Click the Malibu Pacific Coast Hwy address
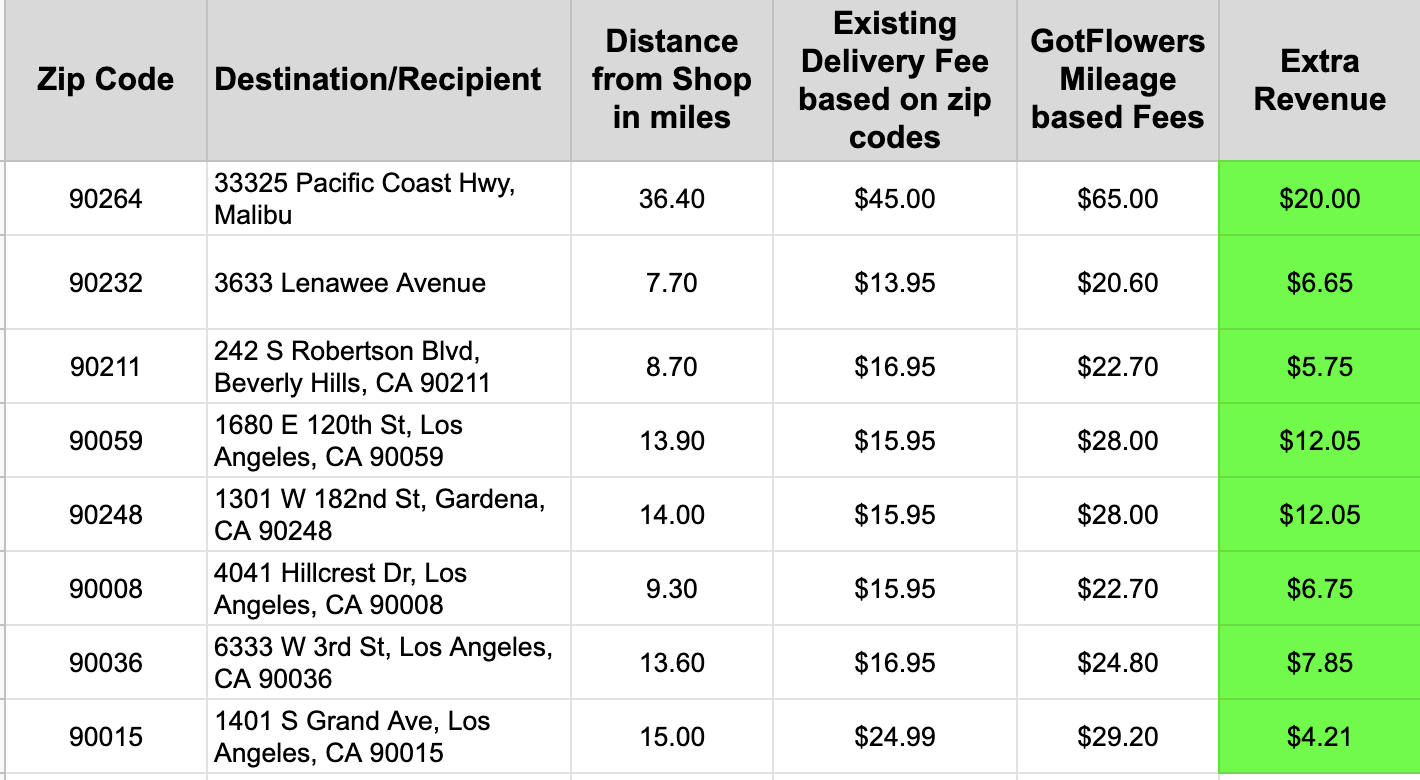Image resolution: width=1420 pixels, height=780 pixels. tap(365, 199)
